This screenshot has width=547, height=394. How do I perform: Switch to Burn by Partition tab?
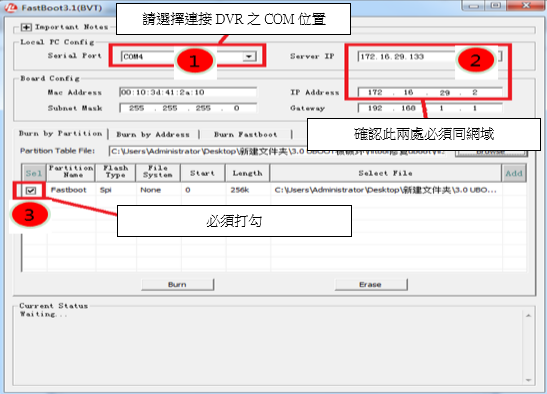61,134
